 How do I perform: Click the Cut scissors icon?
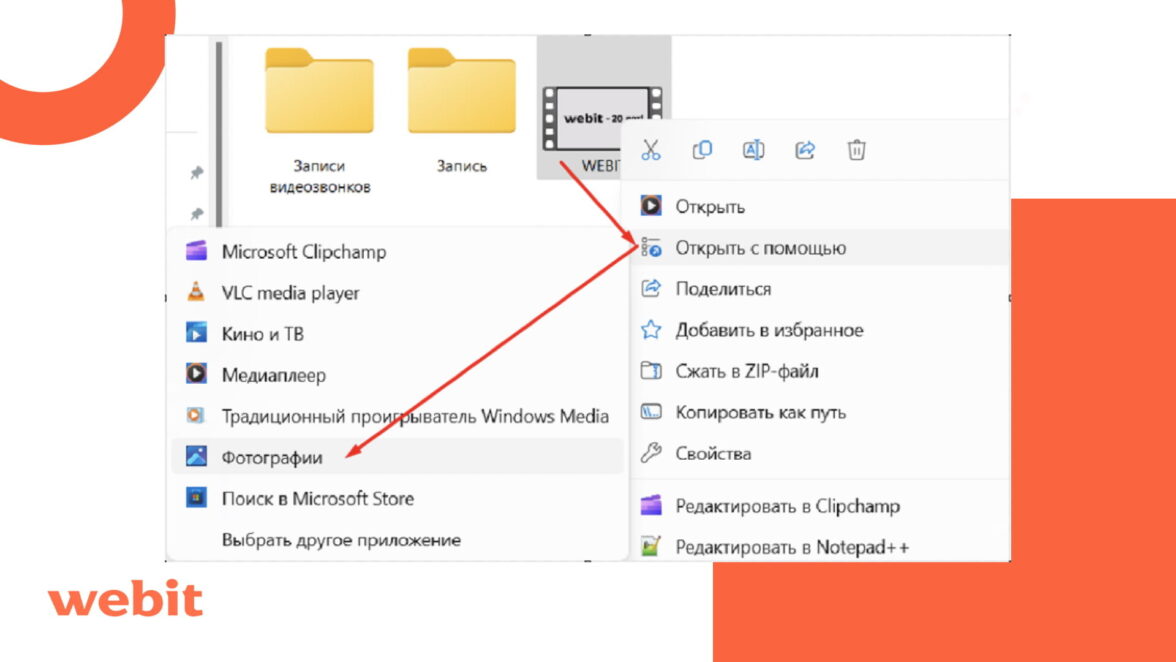651,150
